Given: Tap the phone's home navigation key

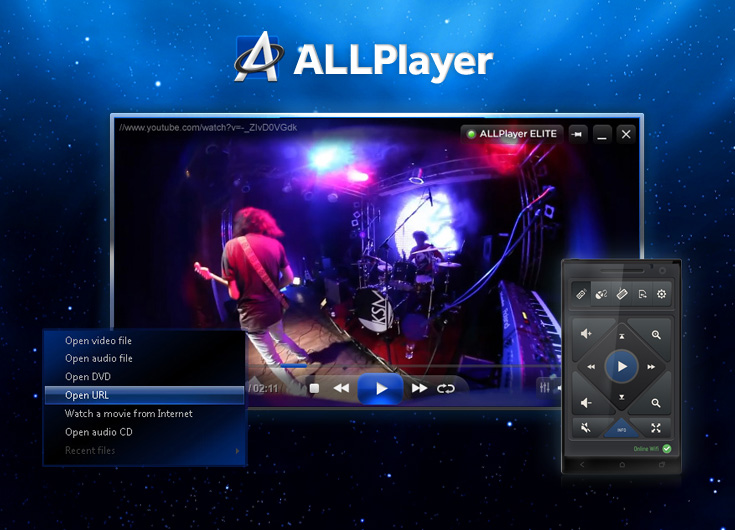Looking at the screenshot, I should pos(622,465).
